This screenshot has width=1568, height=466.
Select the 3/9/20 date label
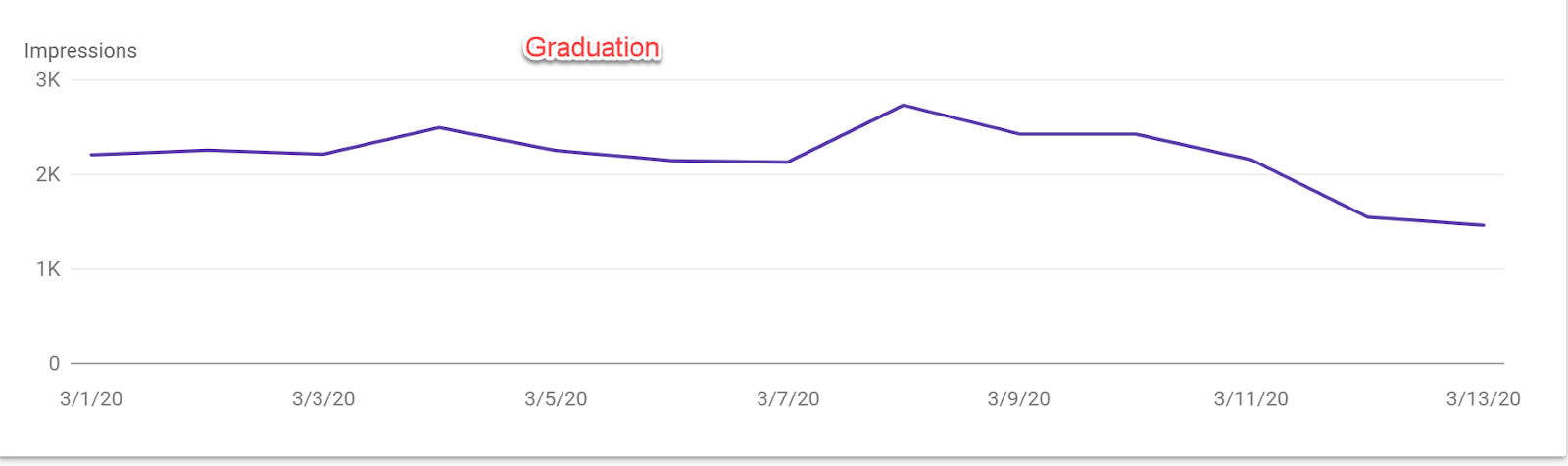coord(1019,398)
